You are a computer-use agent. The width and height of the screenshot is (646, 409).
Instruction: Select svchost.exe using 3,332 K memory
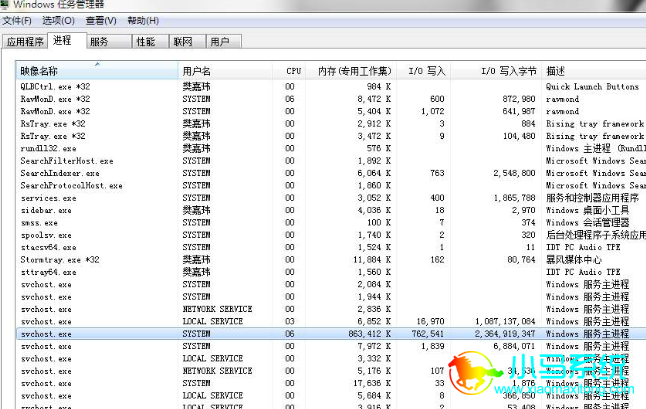331,358
